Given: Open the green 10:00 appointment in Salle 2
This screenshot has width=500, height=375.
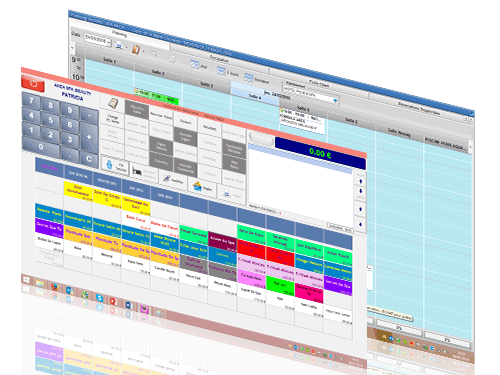Looking at the screenshot, I should point(156,96).
